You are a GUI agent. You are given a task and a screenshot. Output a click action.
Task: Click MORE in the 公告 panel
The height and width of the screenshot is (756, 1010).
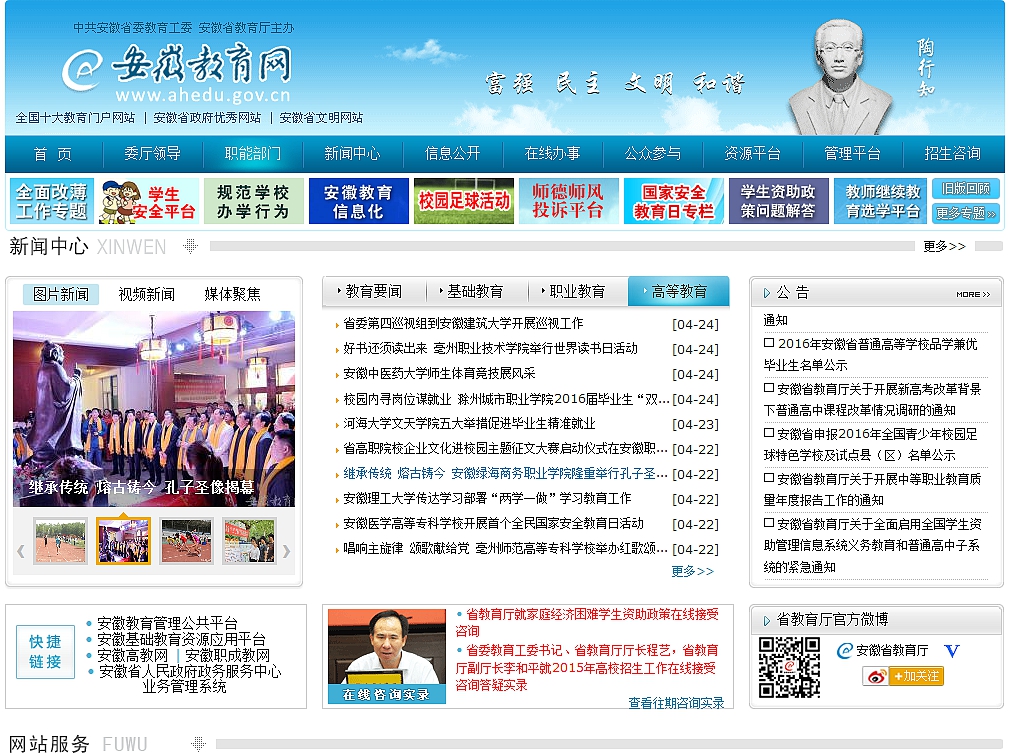(972, 294)
